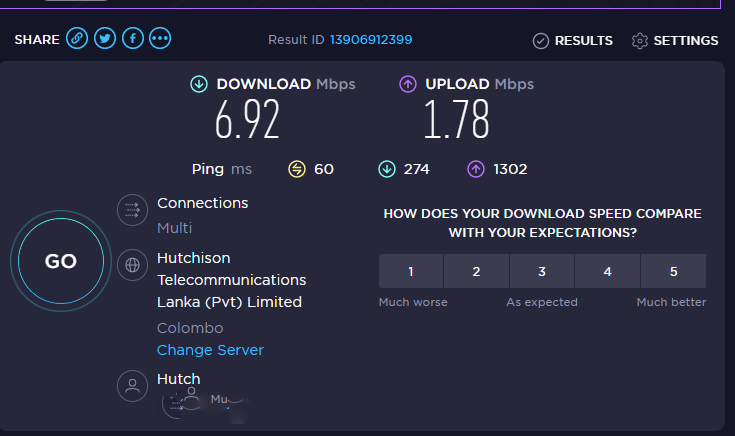
Task: Click the server globe icon
Action: 133,265
